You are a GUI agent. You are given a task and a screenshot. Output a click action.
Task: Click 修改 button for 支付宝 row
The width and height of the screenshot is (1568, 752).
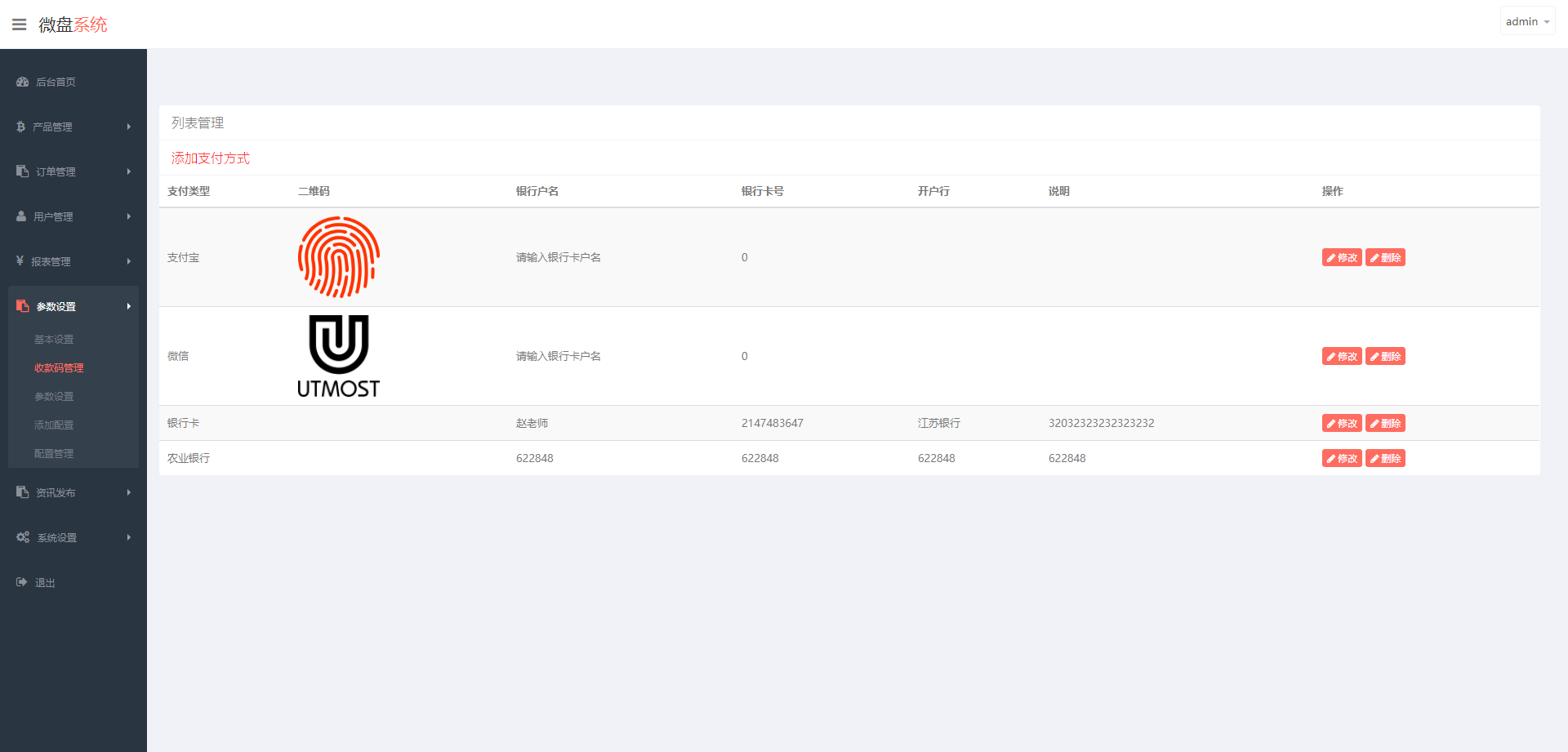[1341, 258]
